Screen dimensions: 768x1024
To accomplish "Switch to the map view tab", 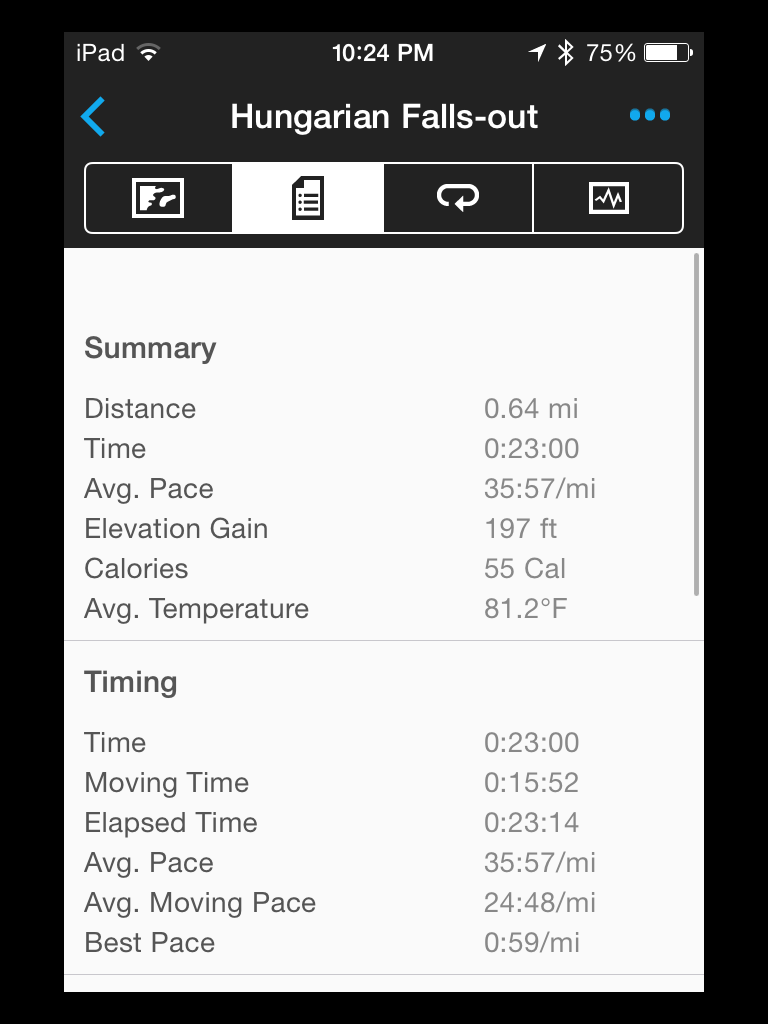I will point(159,198).
